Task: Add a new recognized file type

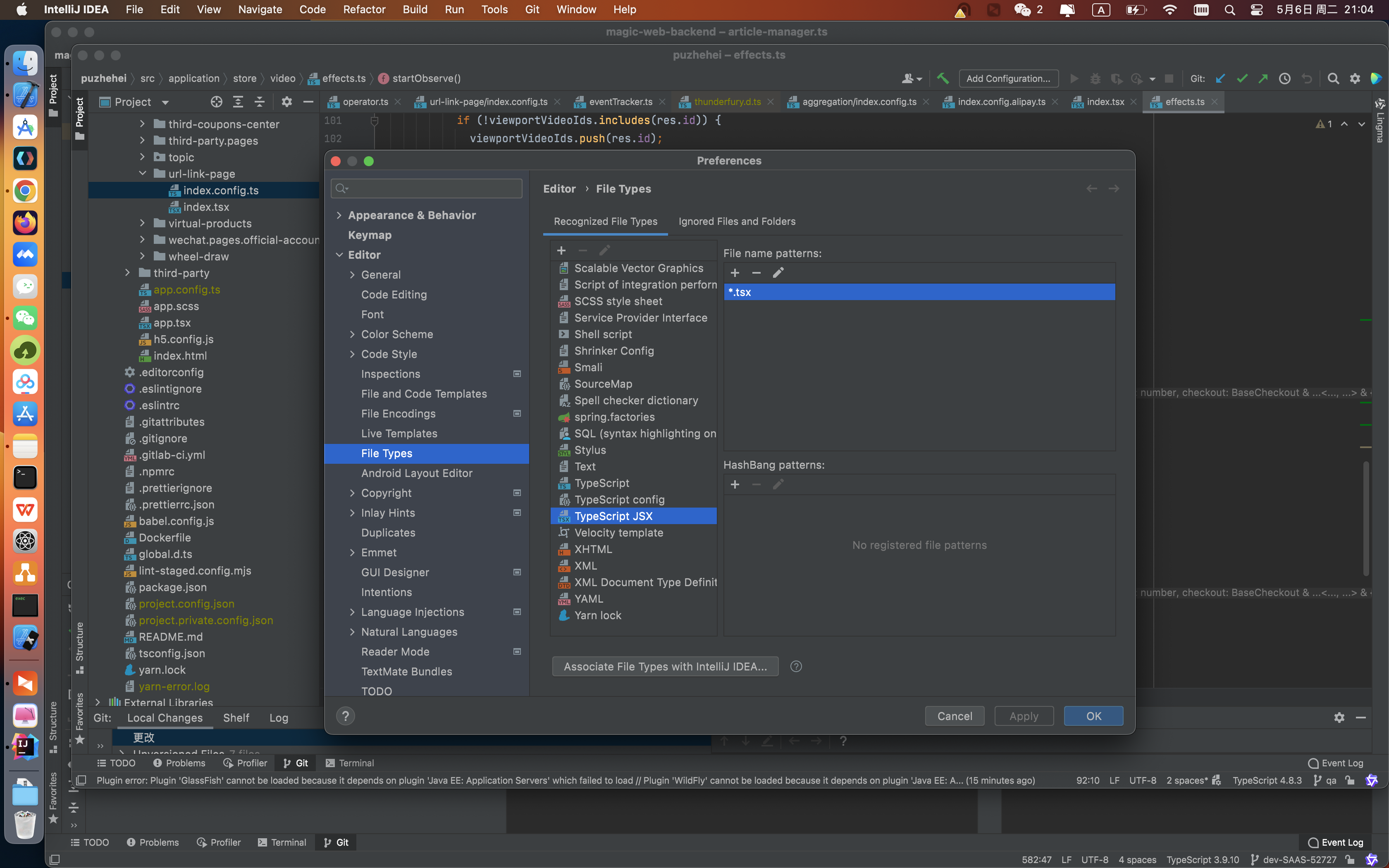Action: tap(561, 251)
